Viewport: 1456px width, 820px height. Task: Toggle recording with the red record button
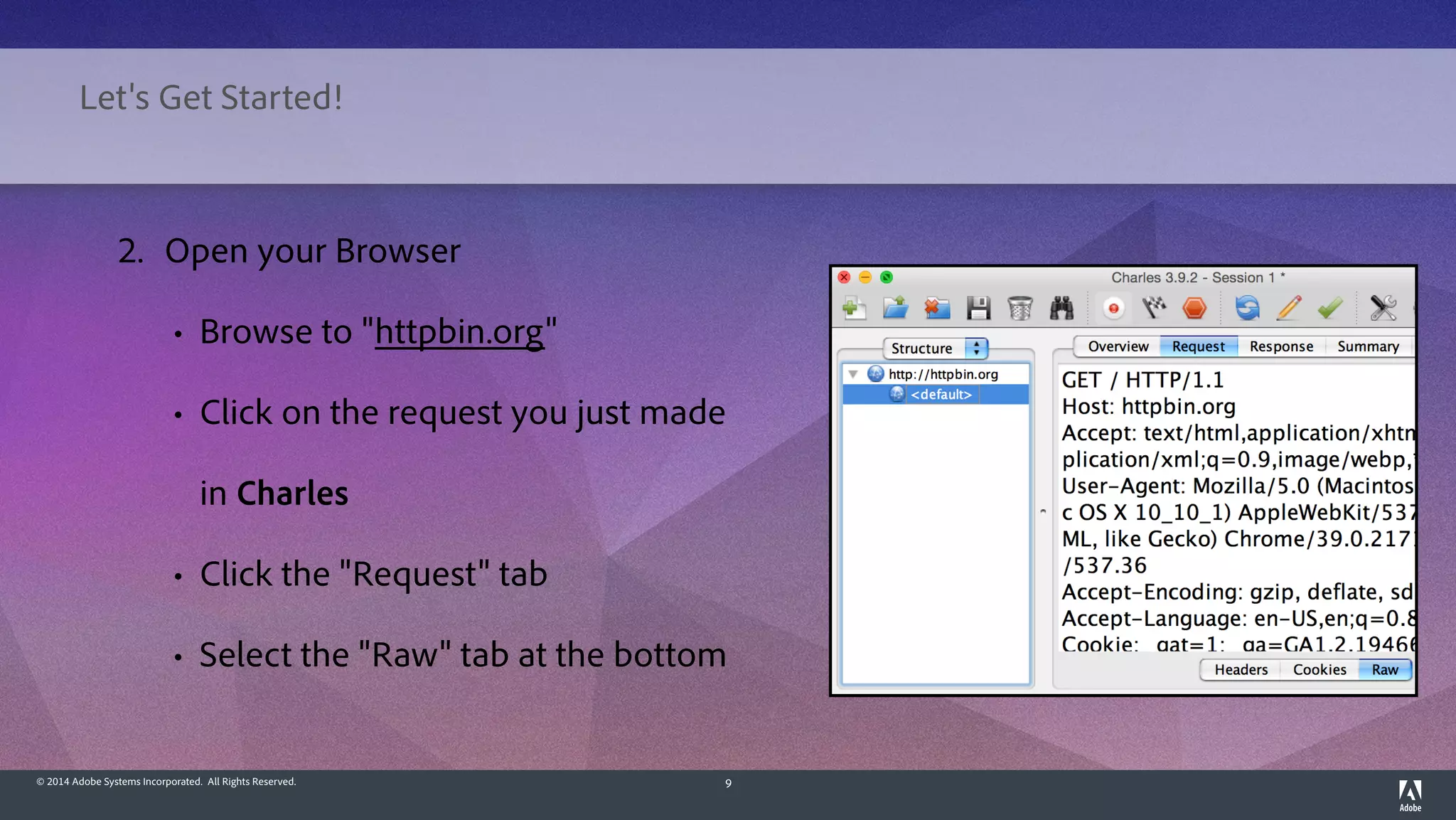1113,309
